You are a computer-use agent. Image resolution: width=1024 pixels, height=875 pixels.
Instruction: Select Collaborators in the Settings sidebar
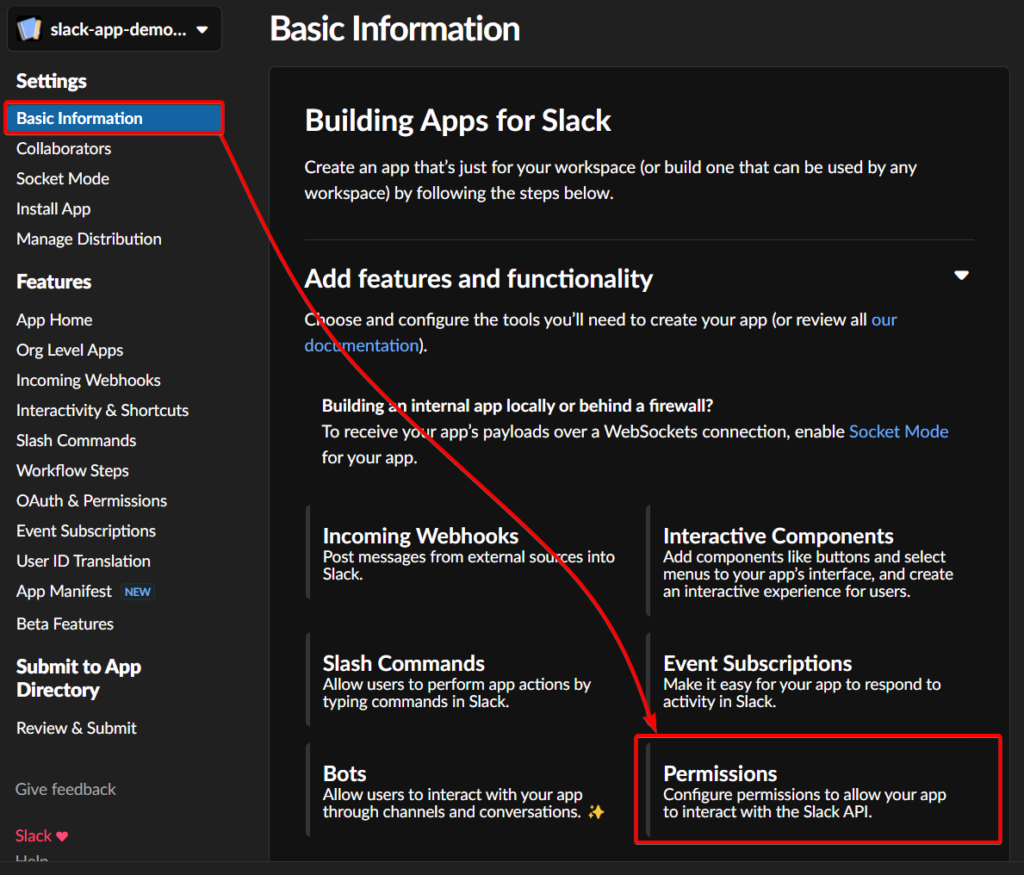pyautogui.click(x=63, y=148)
